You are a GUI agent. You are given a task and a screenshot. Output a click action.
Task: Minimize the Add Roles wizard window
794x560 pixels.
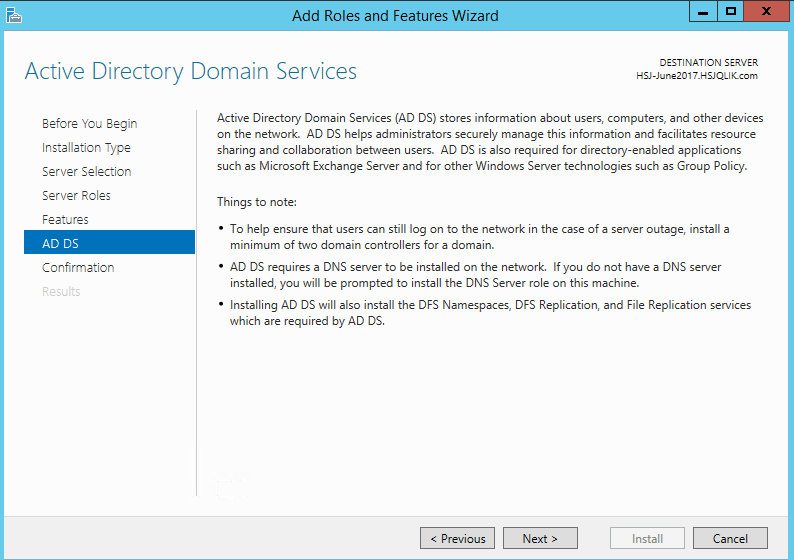tap(703, 12)
